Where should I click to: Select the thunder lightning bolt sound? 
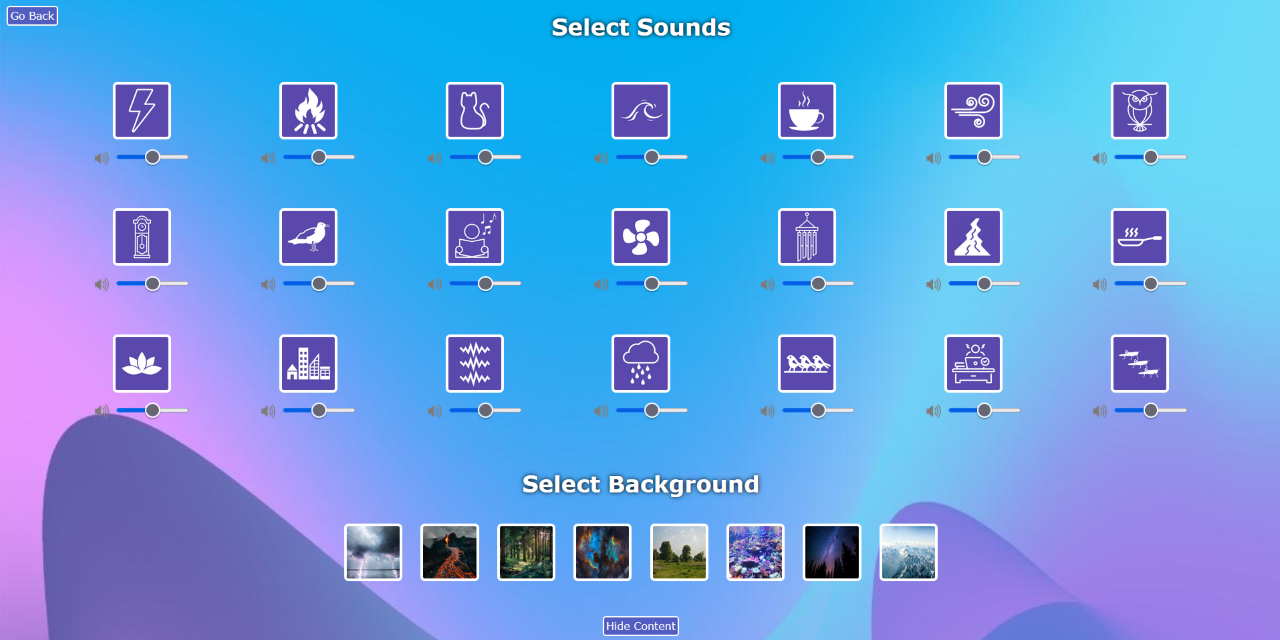click(142, 111)
